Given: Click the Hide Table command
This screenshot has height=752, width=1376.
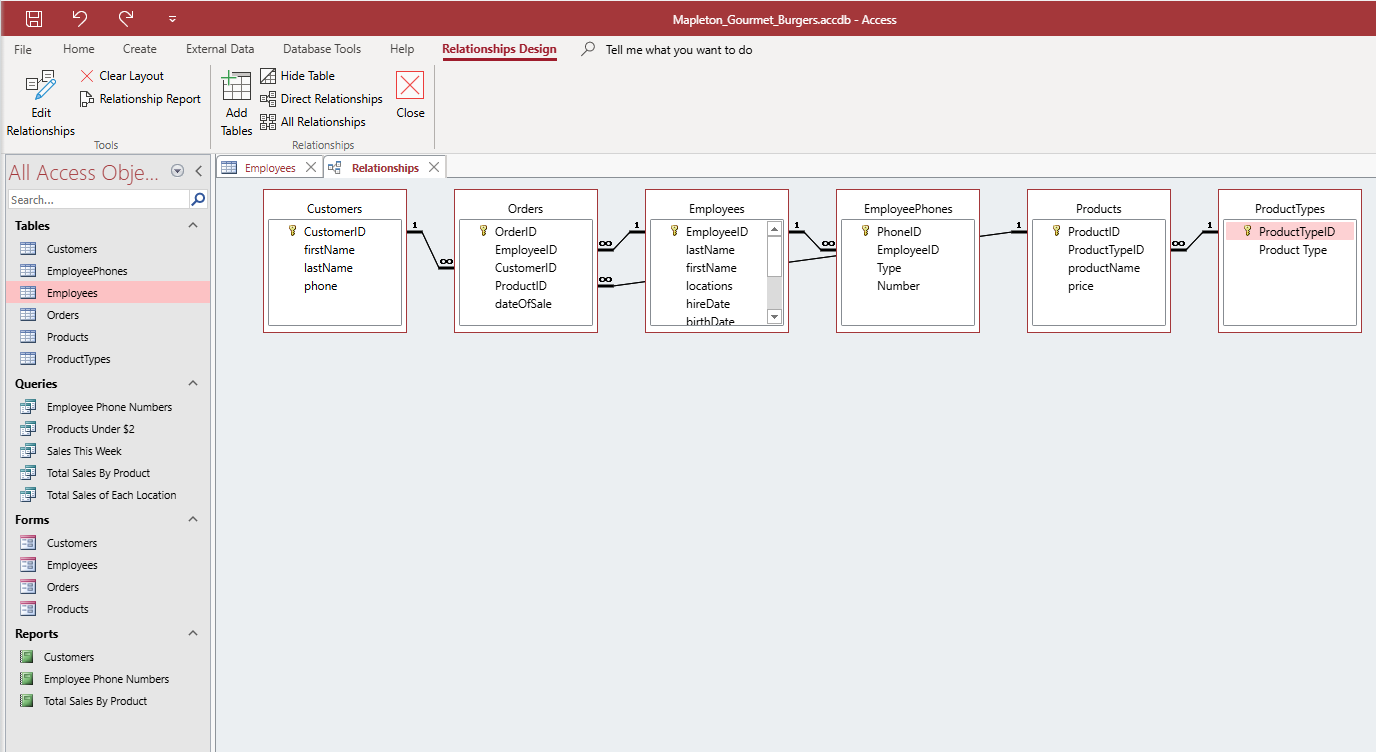Looking at the screenshot, I should pos(297,76).
